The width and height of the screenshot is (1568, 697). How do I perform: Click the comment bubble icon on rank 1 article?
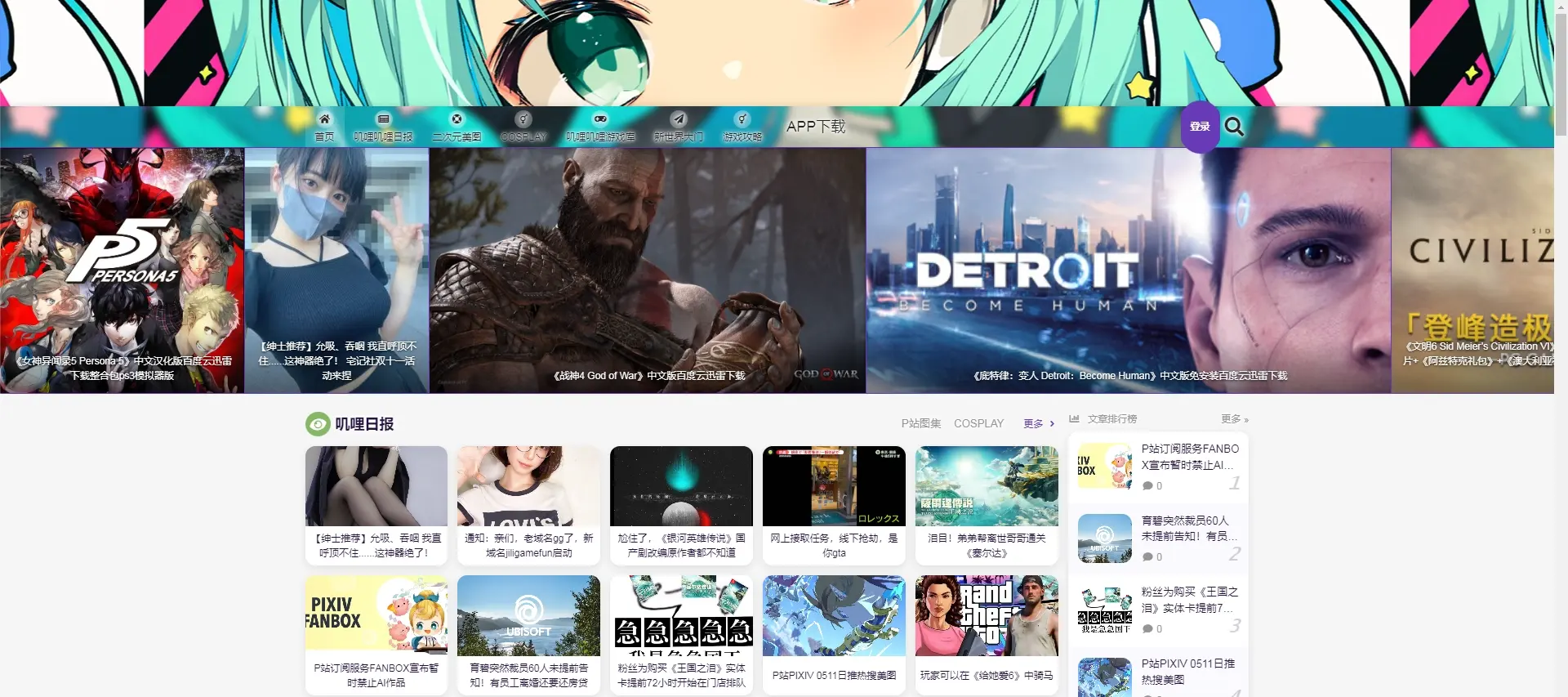point(1147,486)
